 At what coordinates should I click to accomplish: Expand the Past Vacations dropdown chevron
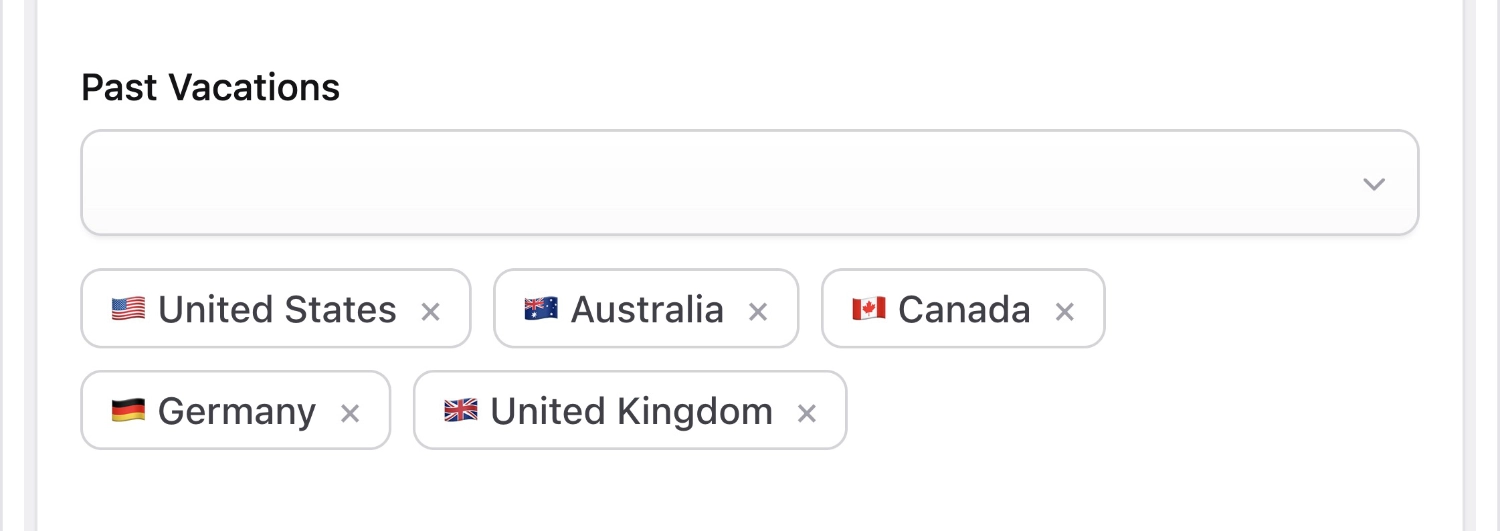[x=1374, y=183]
